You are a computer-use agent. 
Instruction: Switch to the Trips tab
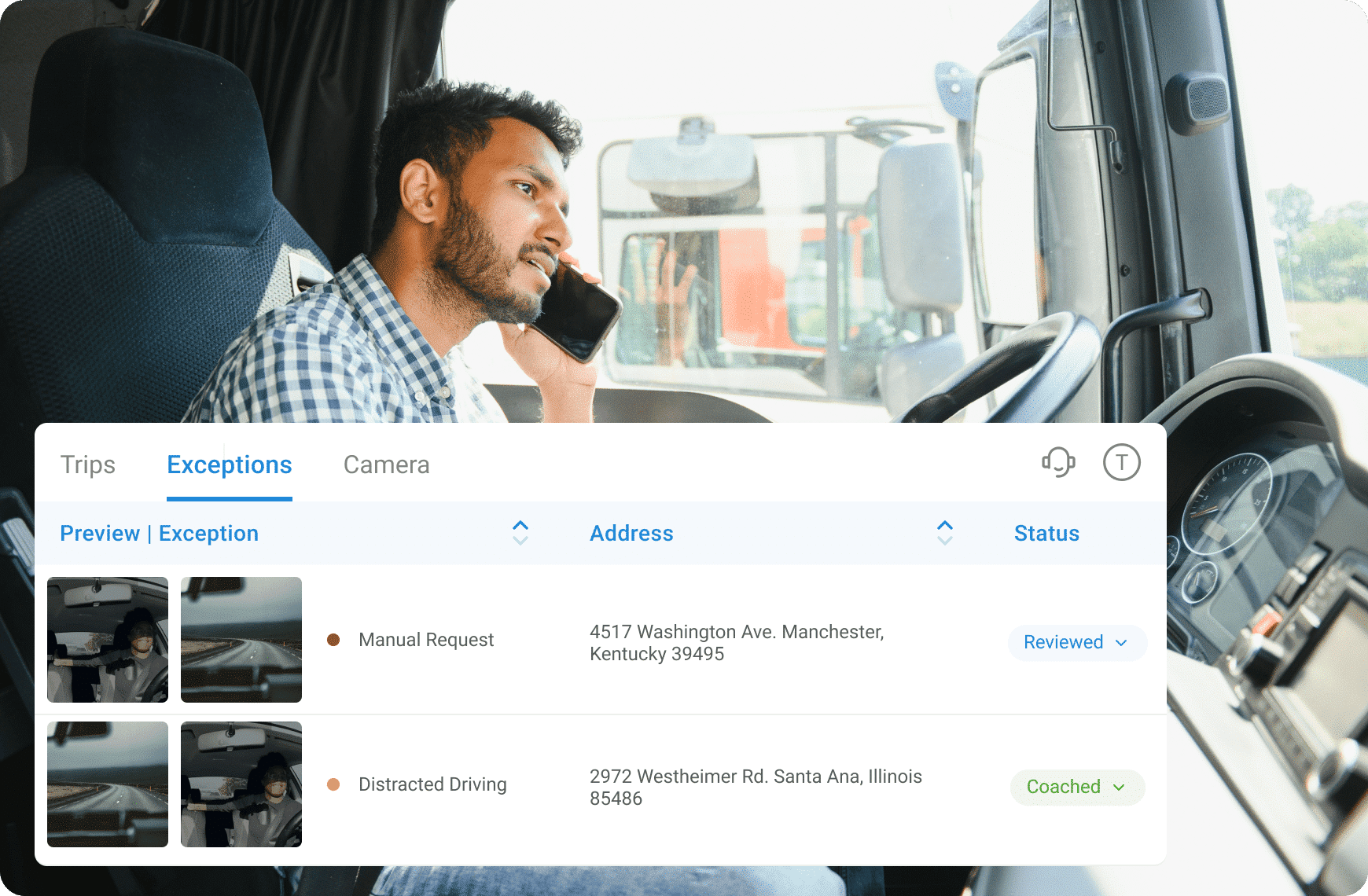click(88, 465)
